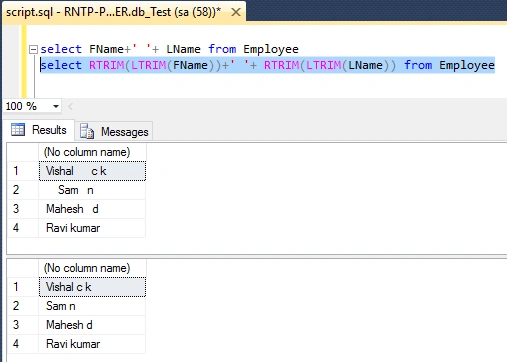Viewport: 507px width, 362px height.
Task: Select the first grid's column header
Action: pos(92,152)
